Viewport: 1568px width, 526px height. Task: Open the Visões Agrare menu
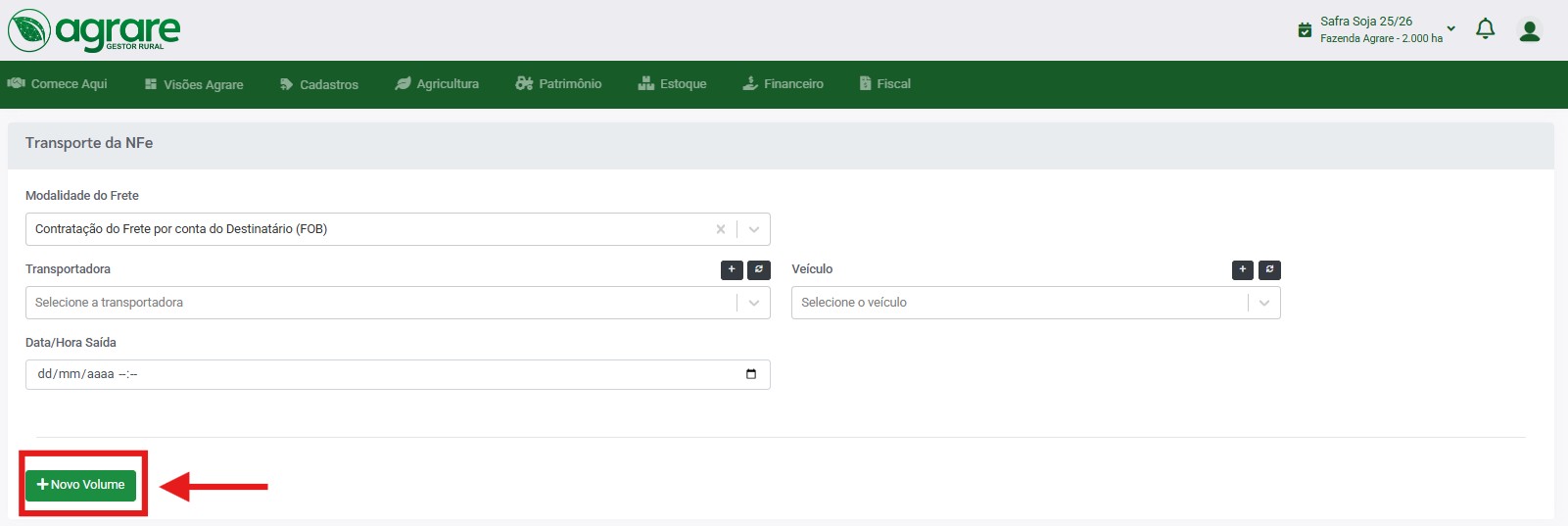(x=194, y=84)
